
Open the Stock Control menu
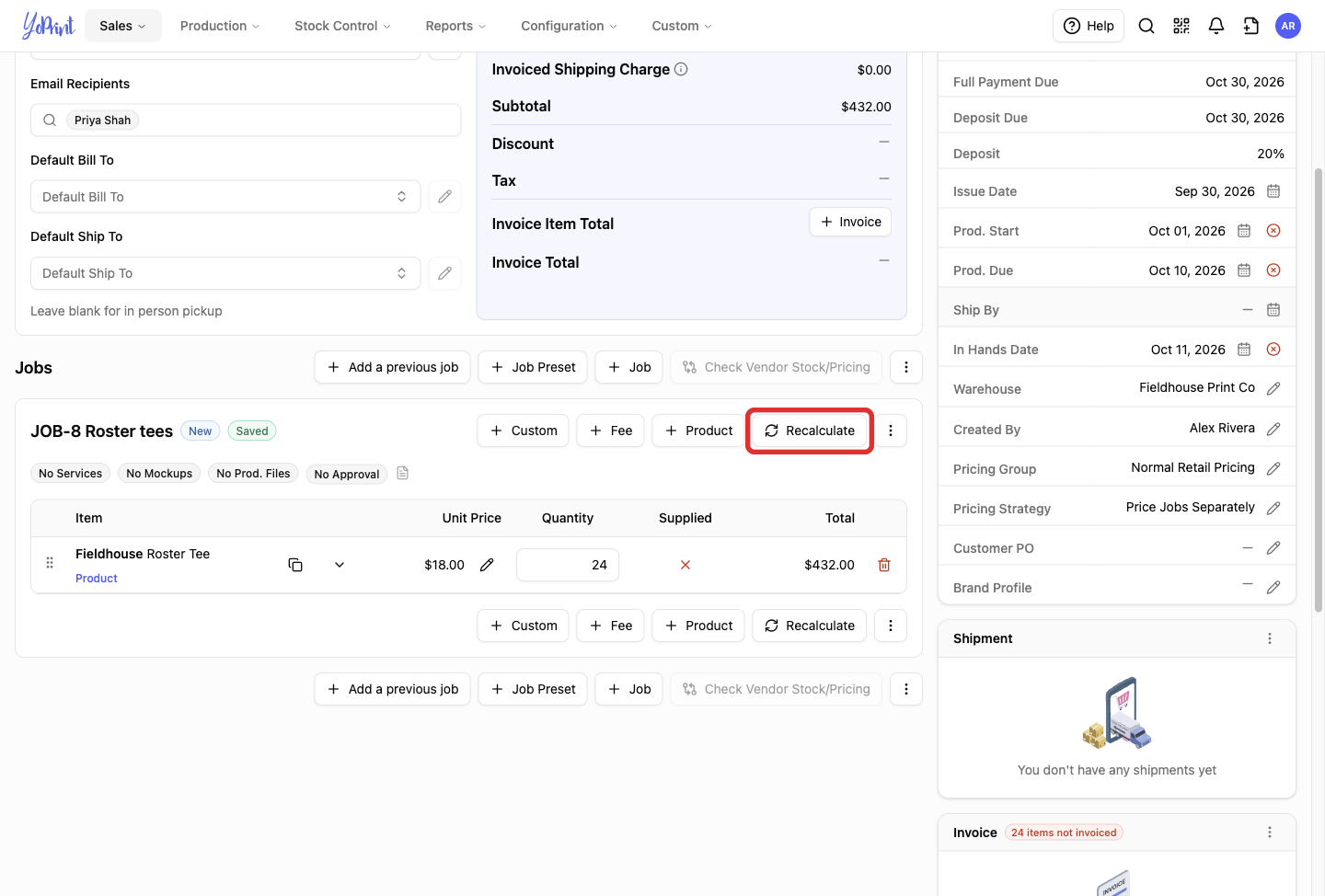point(342,26)
